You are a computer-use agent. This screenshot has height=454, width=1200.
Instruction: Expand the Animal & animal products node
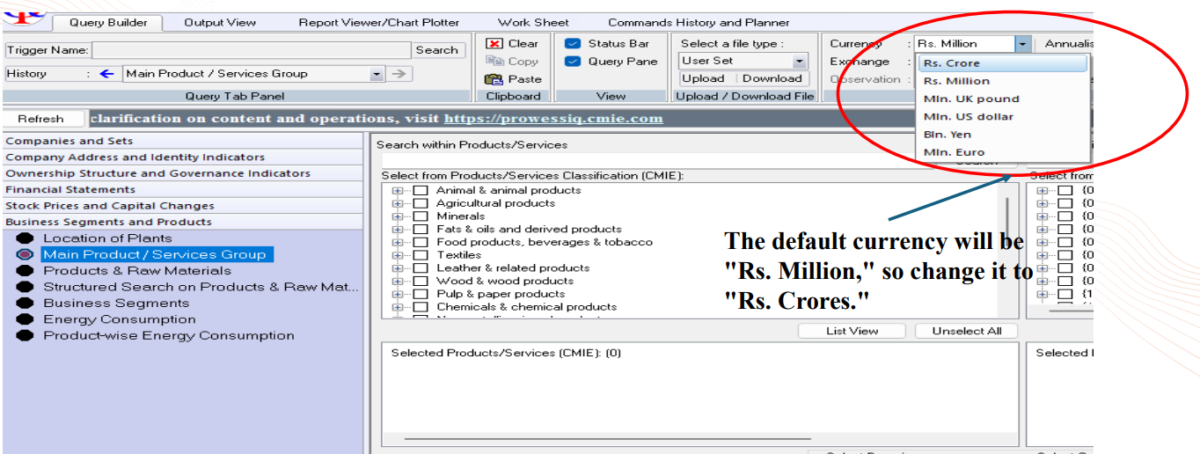[398, 191]
